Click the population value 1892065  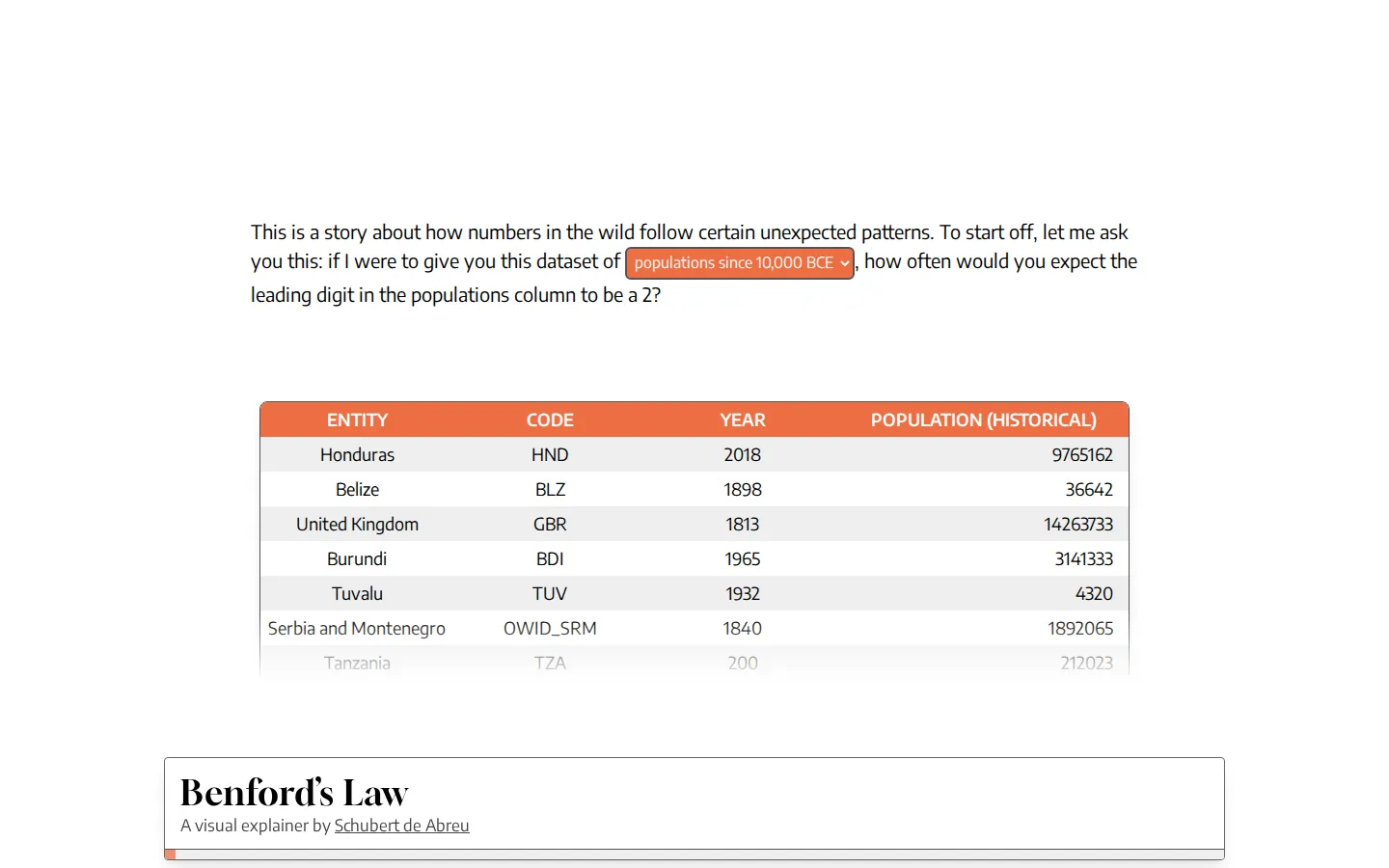1080,628
